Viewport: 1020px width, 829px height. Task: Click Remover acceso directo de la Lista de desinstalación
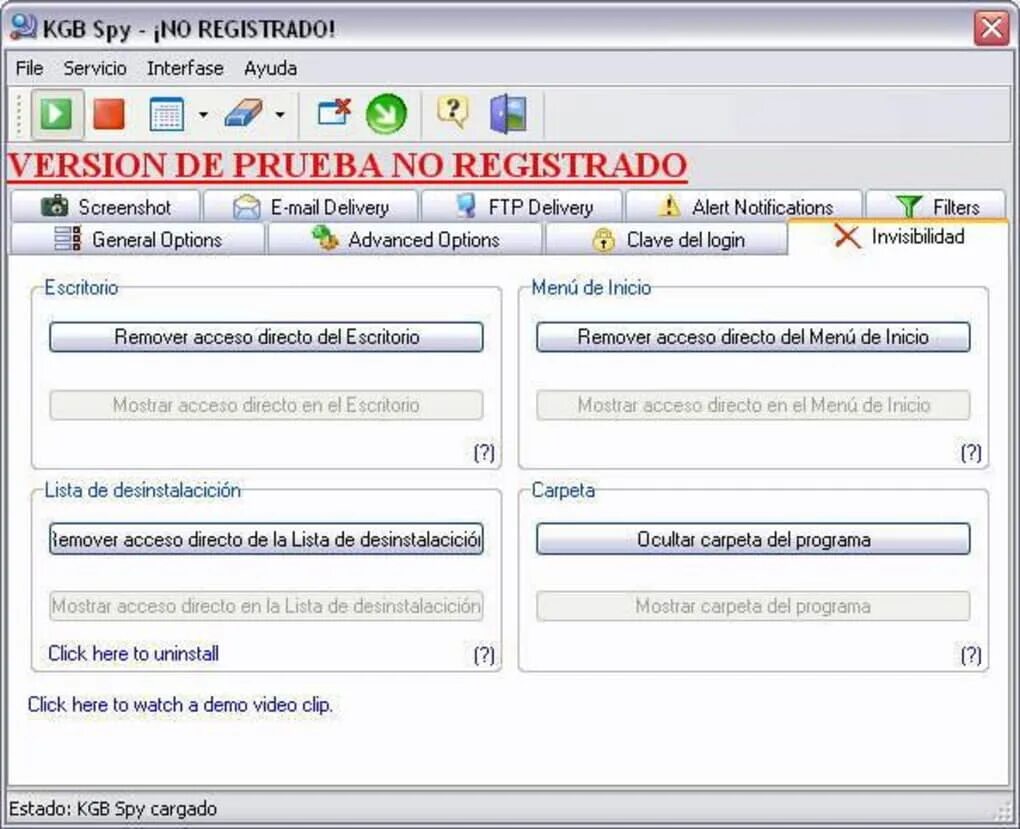click(x=266, y=539)
